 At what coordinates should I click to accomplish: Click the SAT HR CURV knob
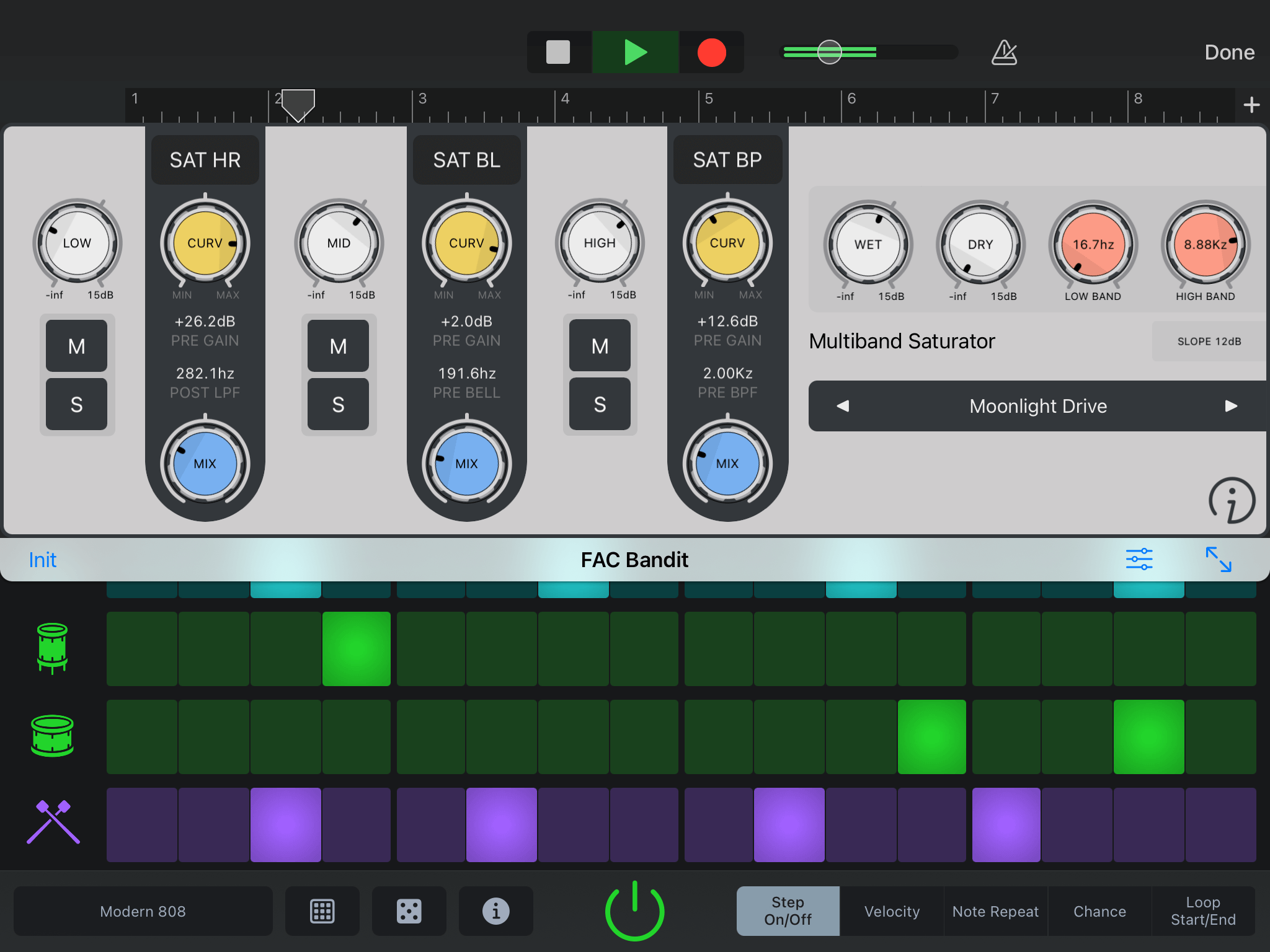205,243
